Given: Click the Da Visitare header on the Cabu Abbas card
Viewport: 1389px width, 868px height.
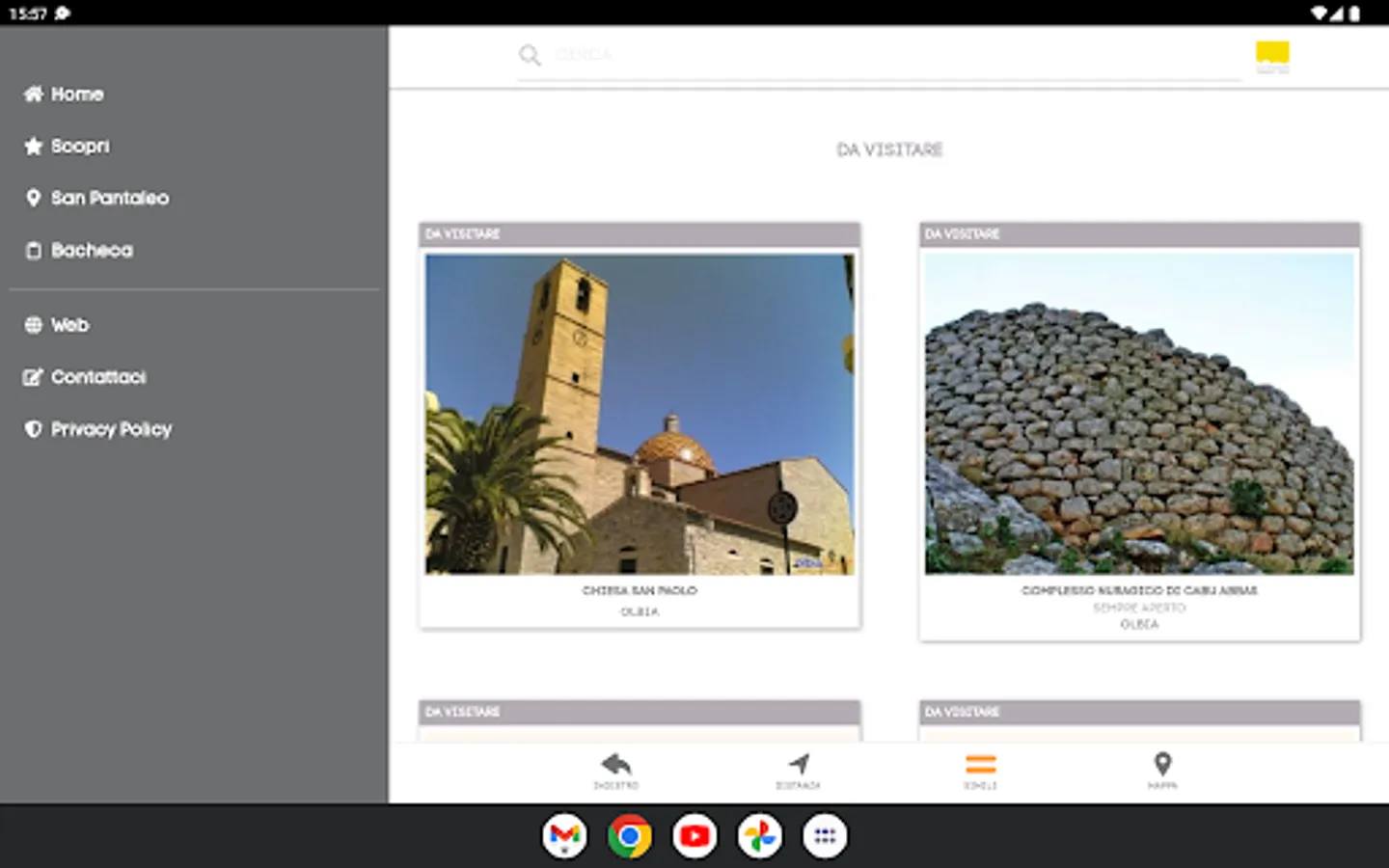Looking at the screenshot, I should tap(1139, 234).
